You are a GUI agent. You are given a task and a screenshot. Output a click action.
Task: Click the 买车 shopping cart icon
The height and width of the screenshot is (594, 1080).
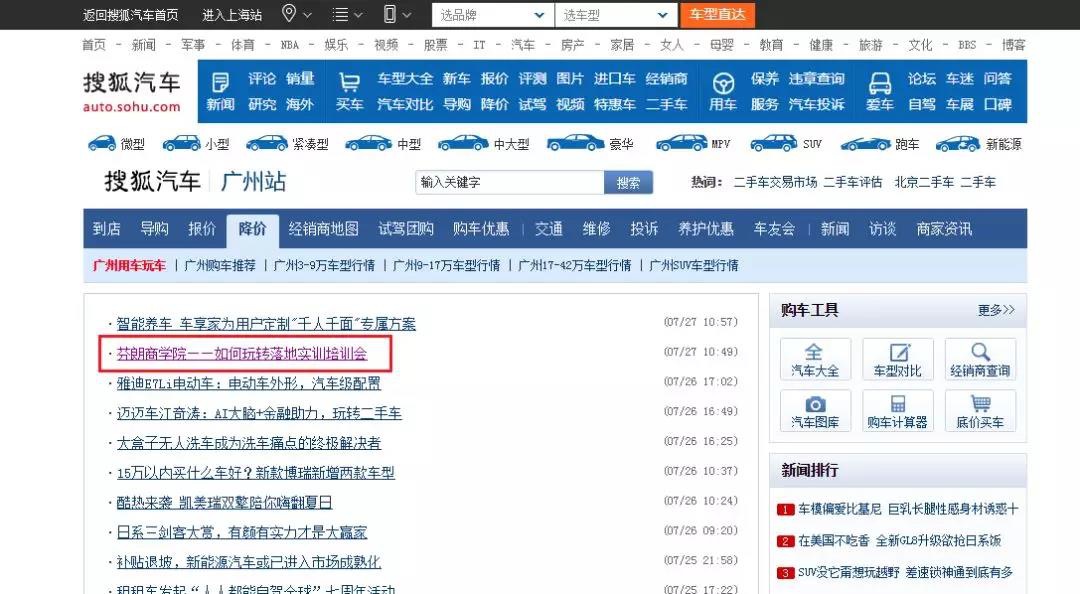pos(349,83)
